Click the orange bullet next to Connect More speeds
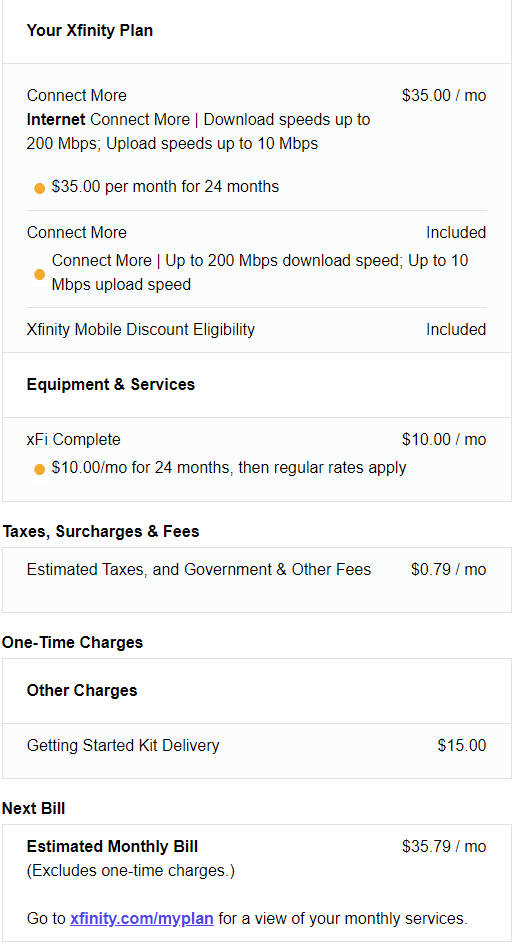 40,275
